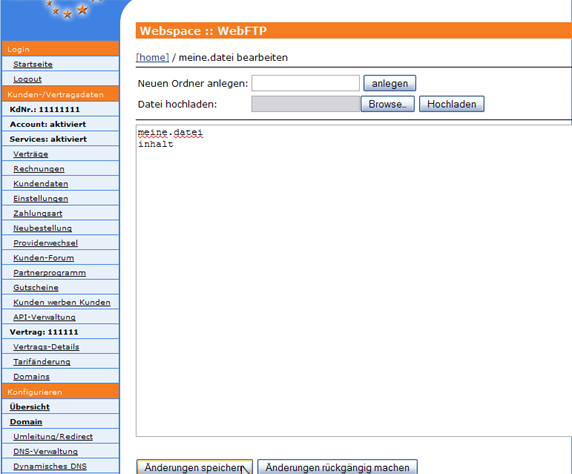Open the Verträge page
This screenshot has width=572, height=474.
point(31,154)
